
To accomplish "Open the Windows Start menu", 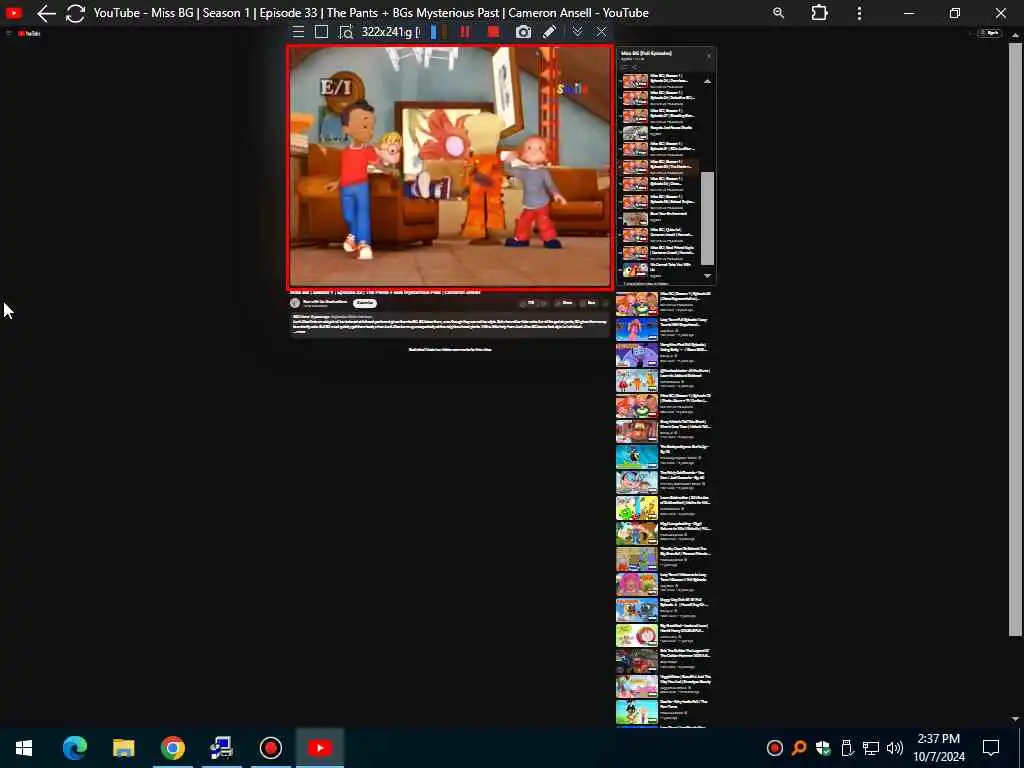I will 24,748.
